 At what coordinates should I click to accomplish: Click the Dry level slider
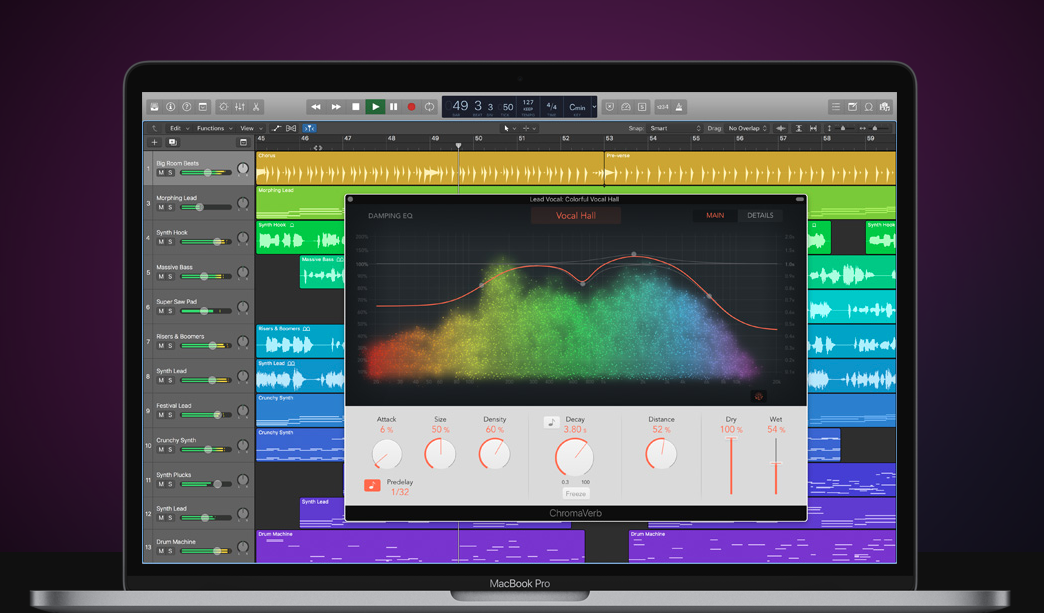(731, 465)
